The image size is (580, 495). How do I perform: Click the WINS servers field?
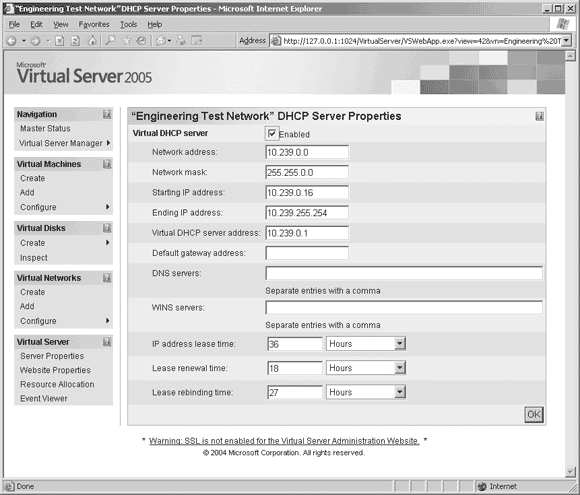pos(404,307)
